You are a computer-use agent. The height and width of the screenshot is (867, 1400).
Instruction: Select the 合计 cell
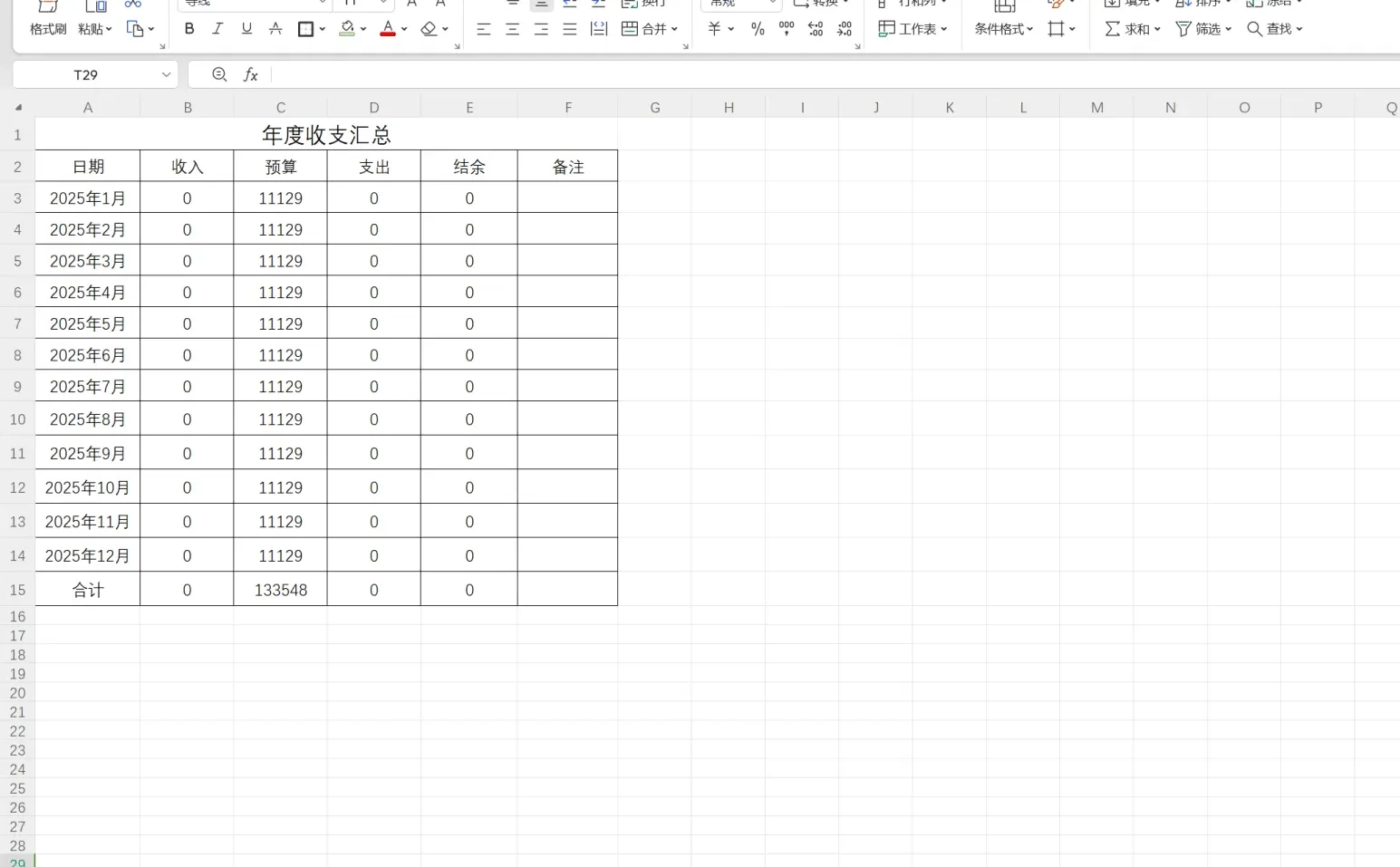tap(88, 590)
